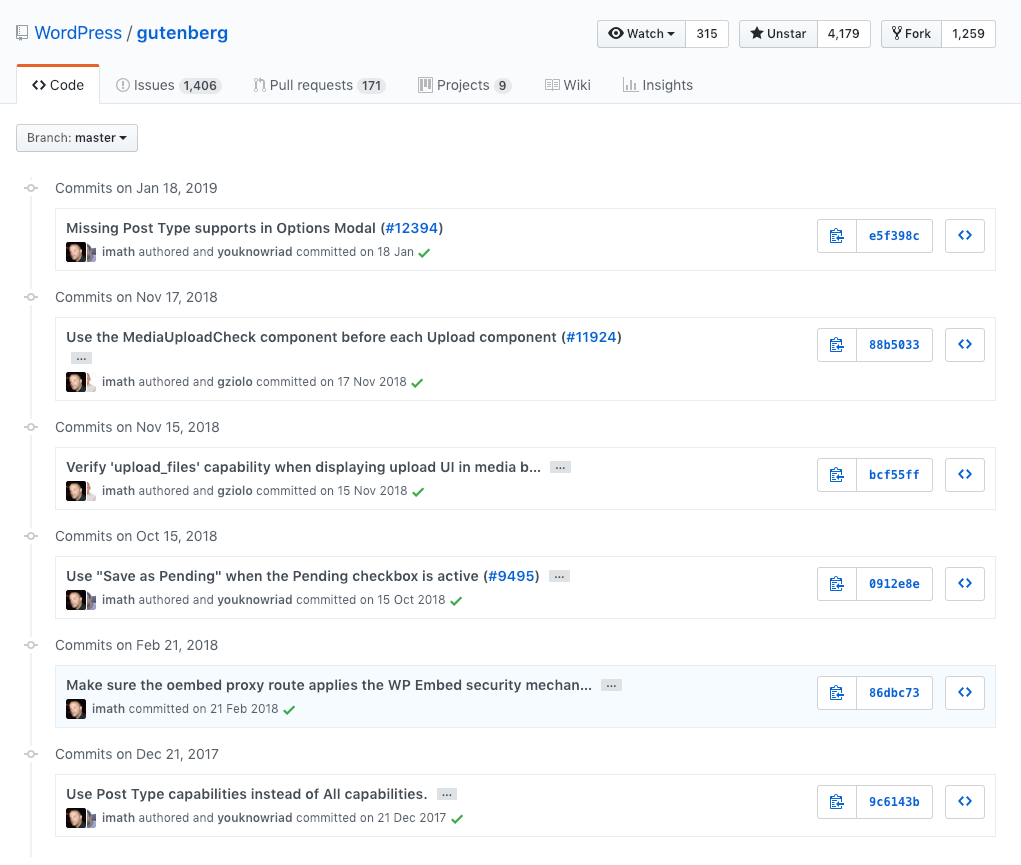Expand description of Post Type capabilities commit

pyautogui.click(x=447, y=794)
